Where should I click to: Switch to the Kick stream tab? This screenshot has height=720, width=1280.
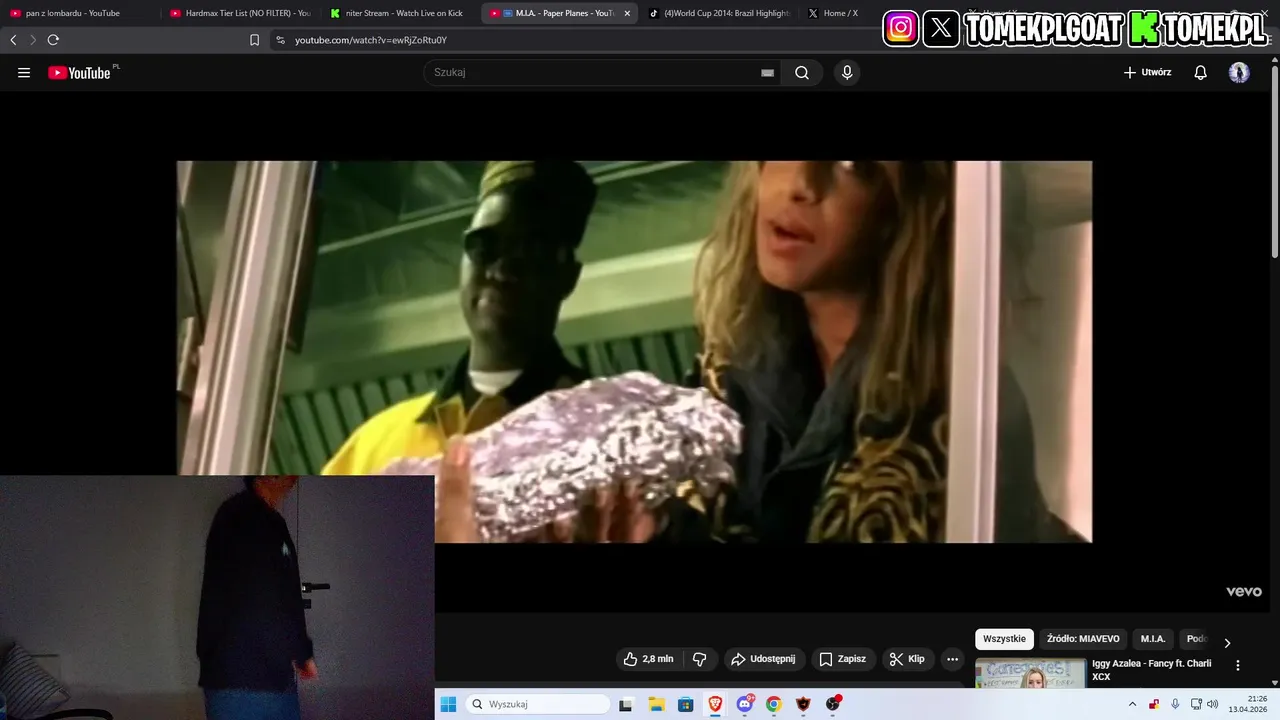coord(400,13)
